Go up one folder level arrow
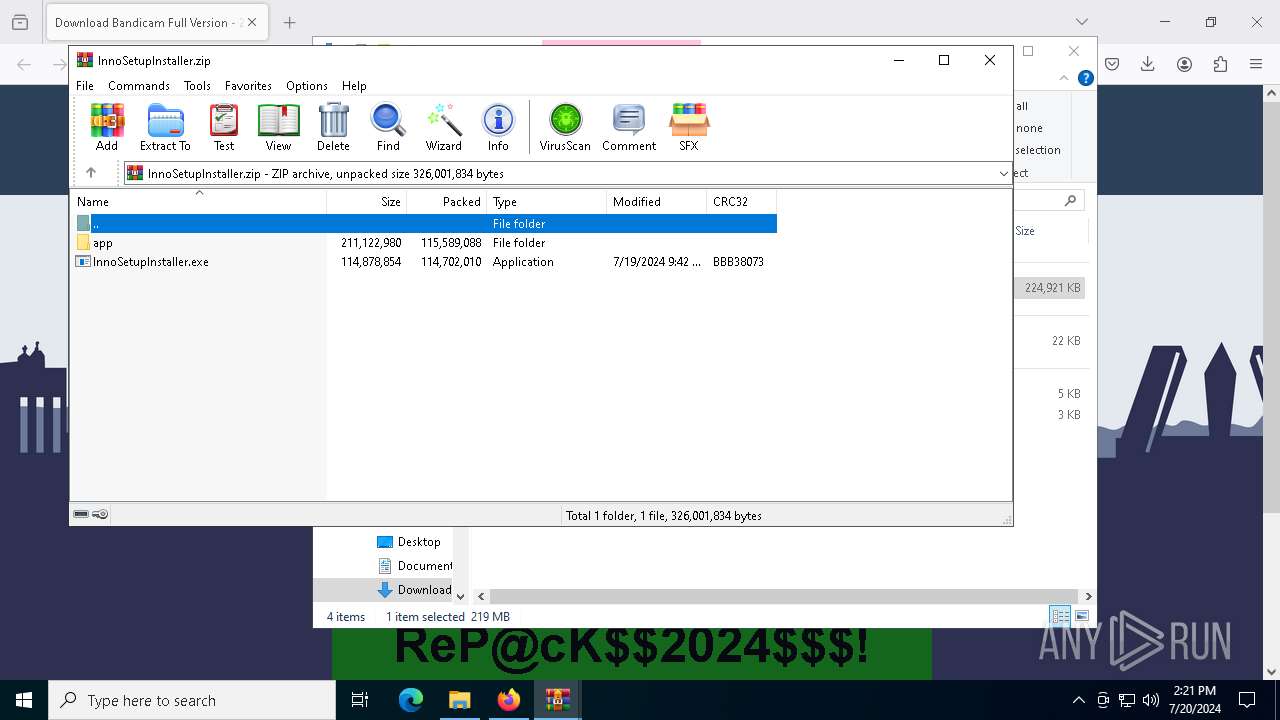 [x=91, y=173]
